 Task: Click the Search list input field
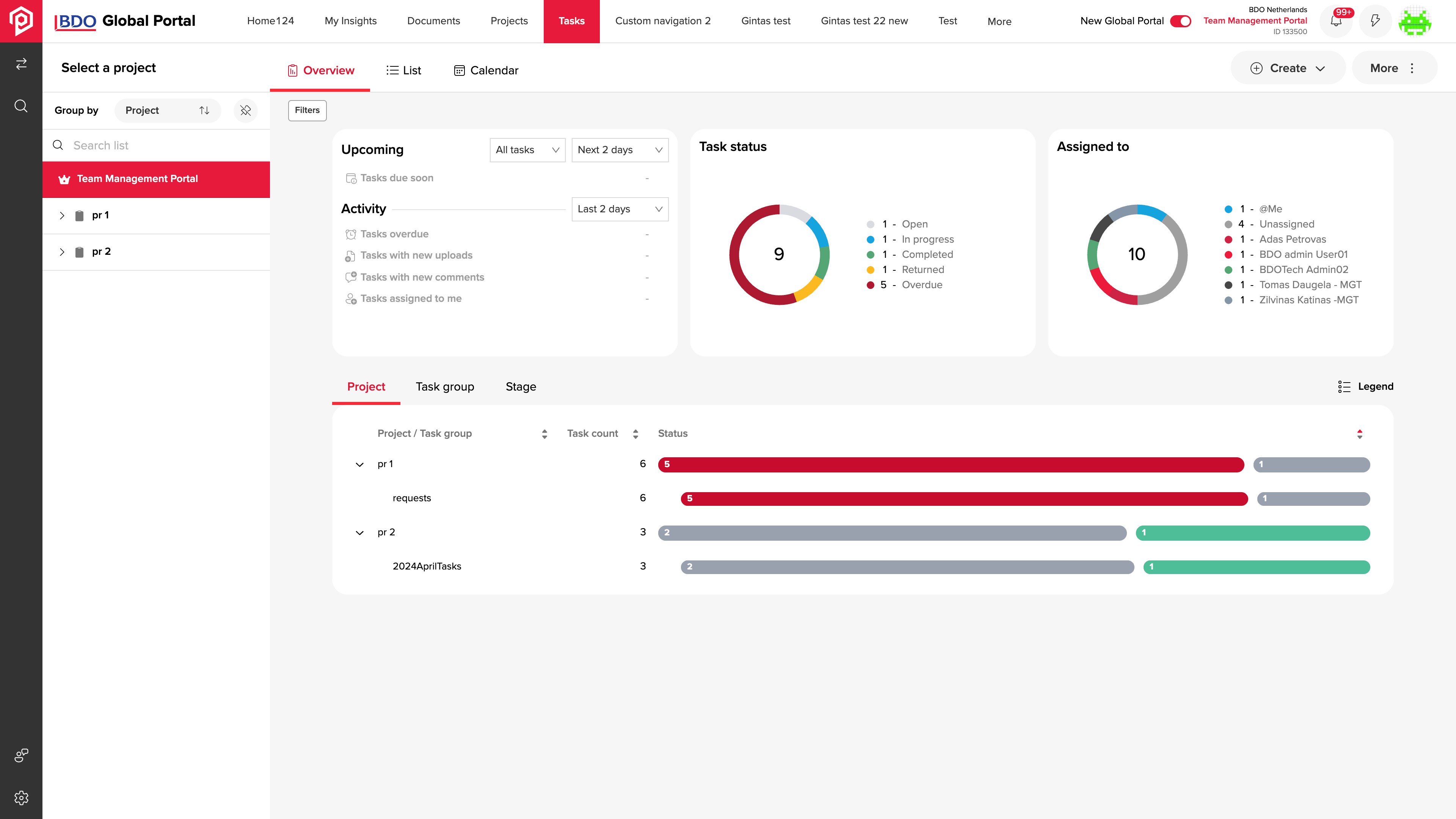156,145
